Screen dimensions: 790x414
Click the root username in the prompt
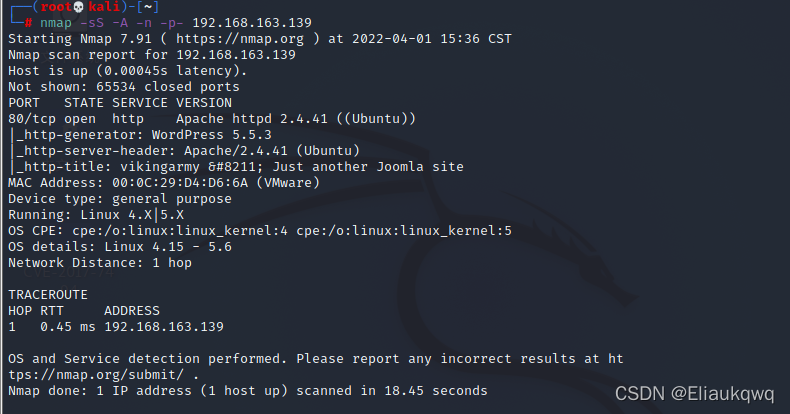tap(56, 7)
